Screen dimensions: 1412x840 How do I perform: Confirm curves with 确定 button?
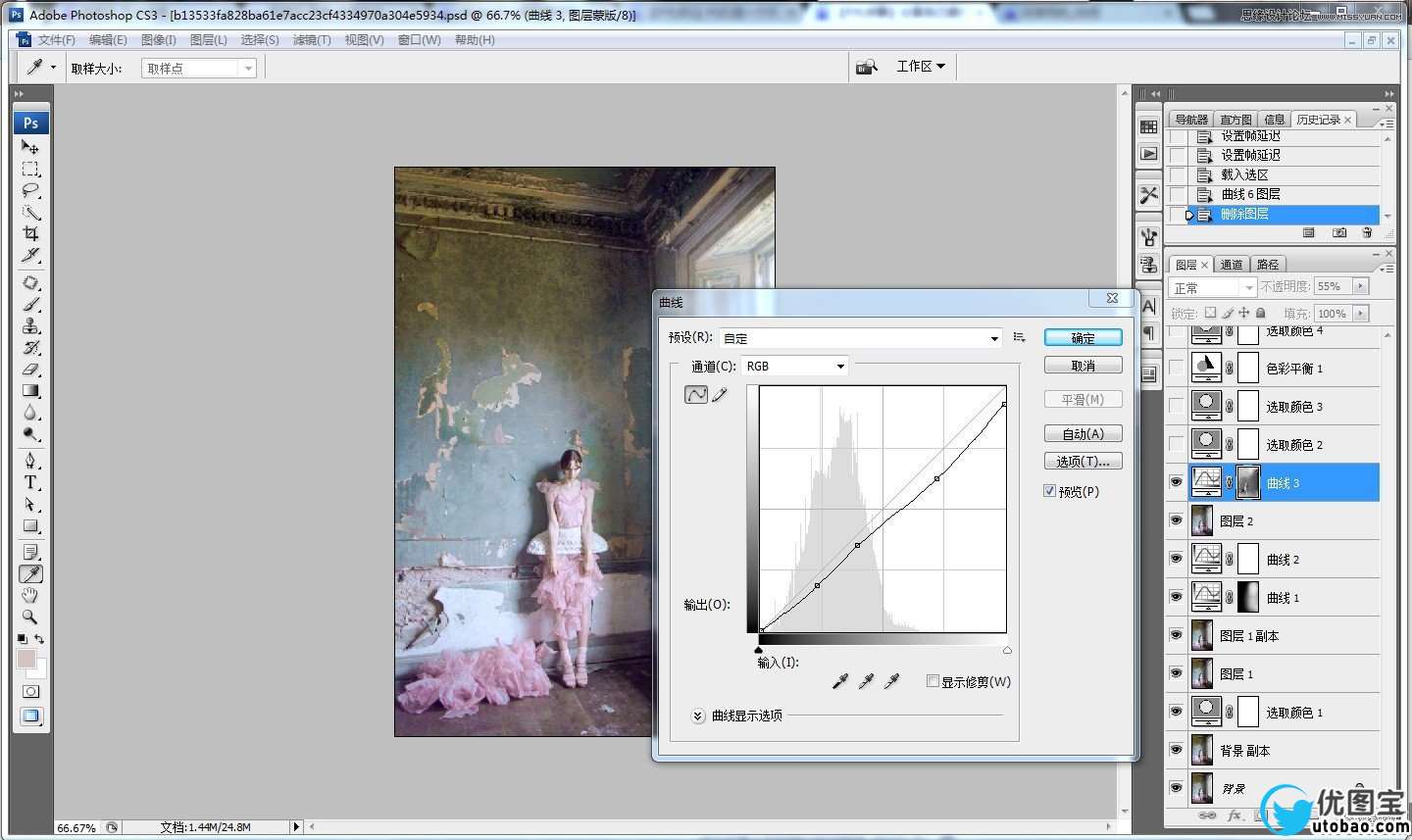[1084, 337]
